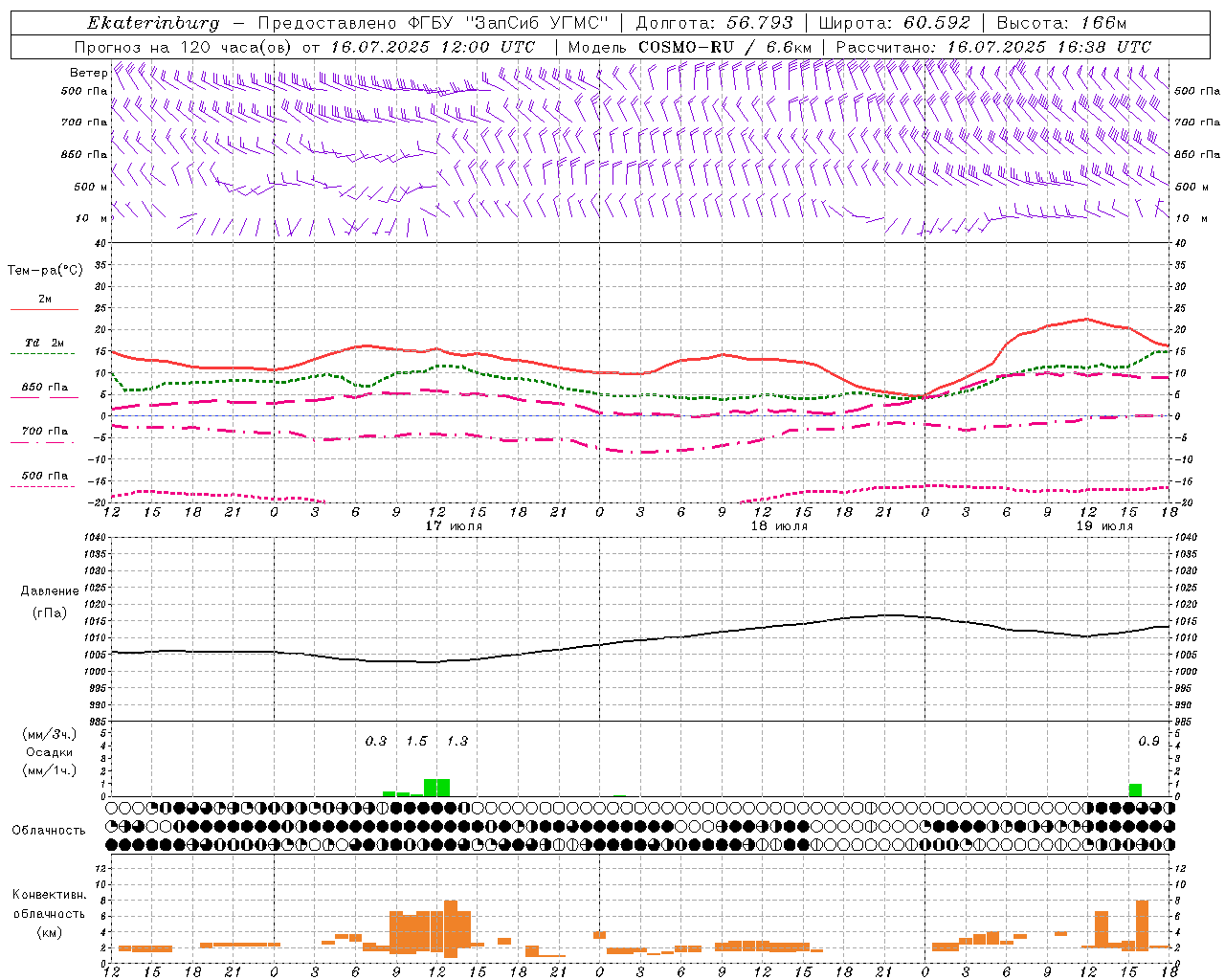The width and height of the screenshot is (1225, 980).
Task: Click the Ekaterinburg city title
Action: (153, 23)
